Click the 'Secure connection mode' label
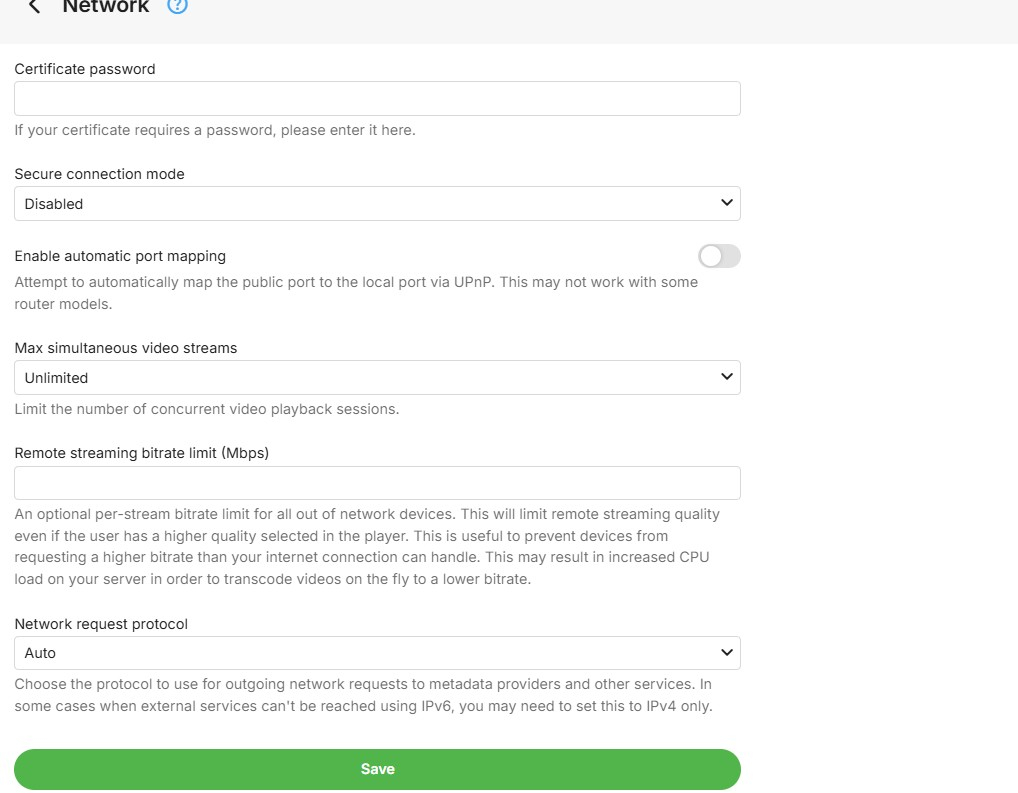The width and height of the screenshot is (1018, 793). pos(99,174)
